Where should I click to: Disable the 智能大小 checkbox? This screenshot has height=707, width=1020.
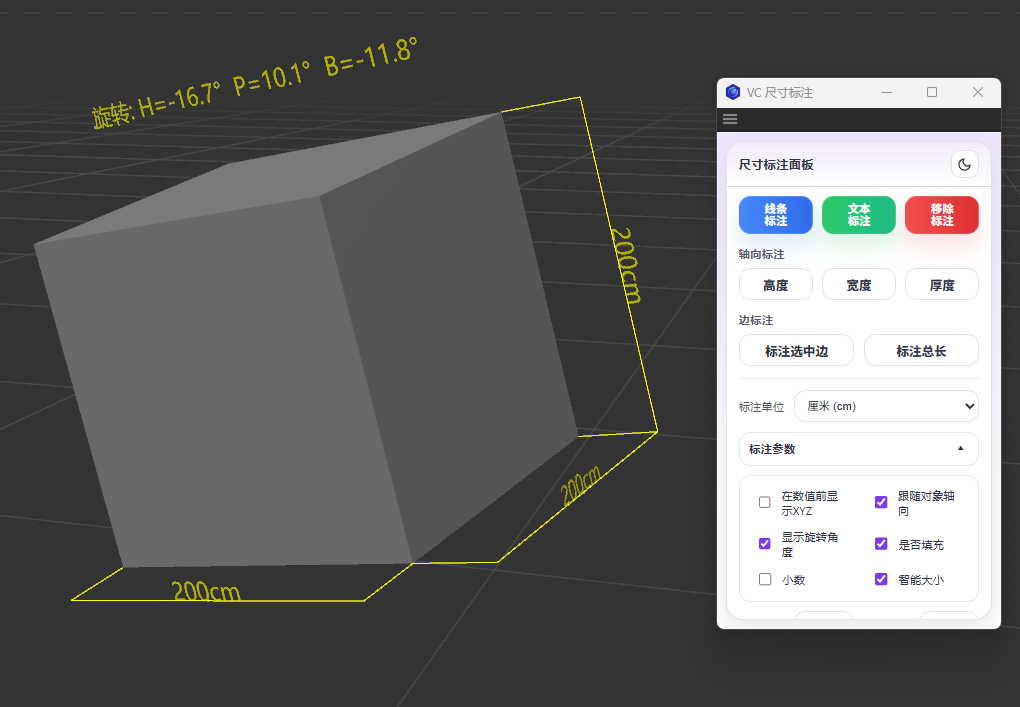coord(881,579)
